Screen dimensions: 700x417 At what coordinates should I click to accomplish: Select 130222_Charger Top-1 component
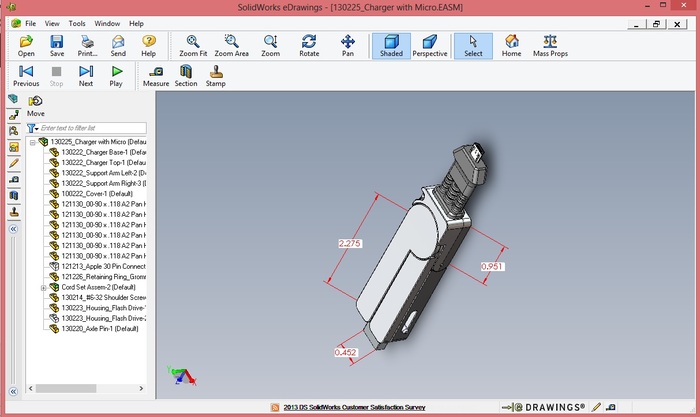pyautogui.click(x=104, y=163)
